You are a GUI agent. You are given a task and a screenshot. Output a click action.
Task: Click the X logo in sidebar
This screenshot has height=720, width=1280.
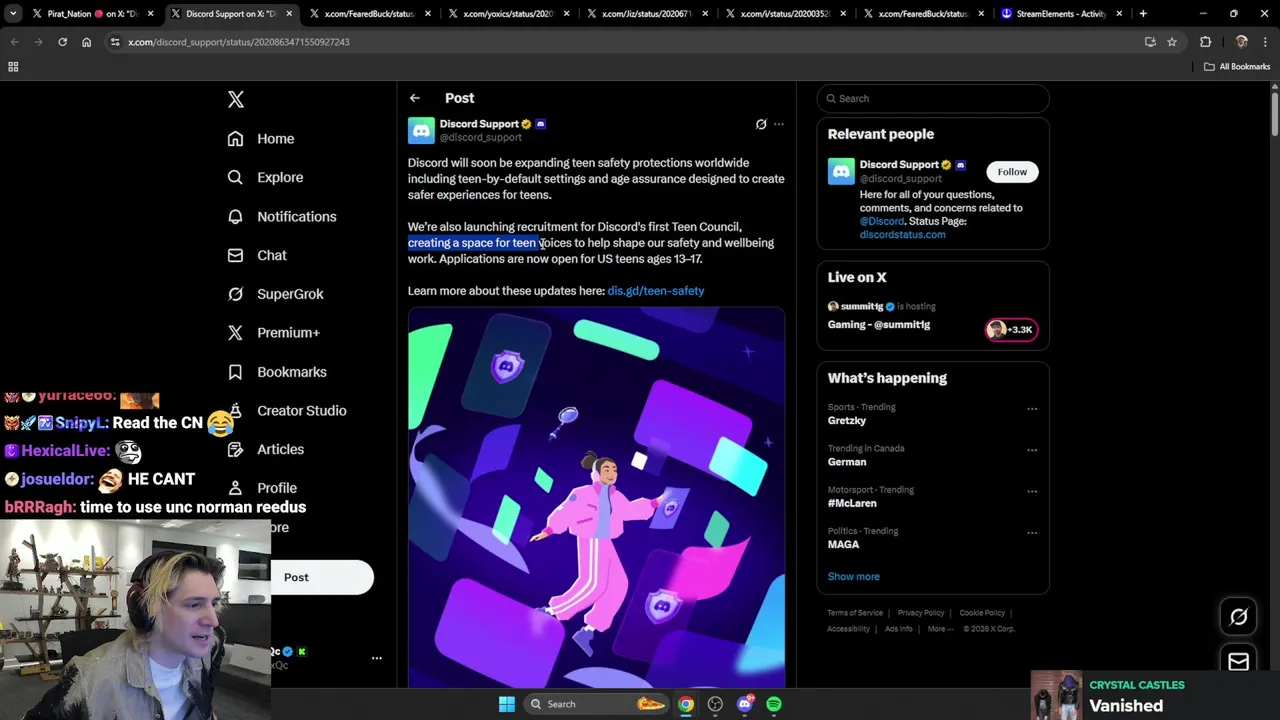(236, 99)
